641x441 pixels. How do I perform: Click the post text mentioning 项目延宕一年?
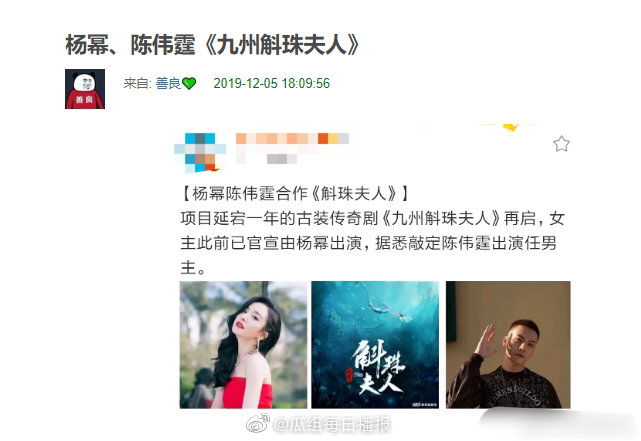[x=372, y=243]
